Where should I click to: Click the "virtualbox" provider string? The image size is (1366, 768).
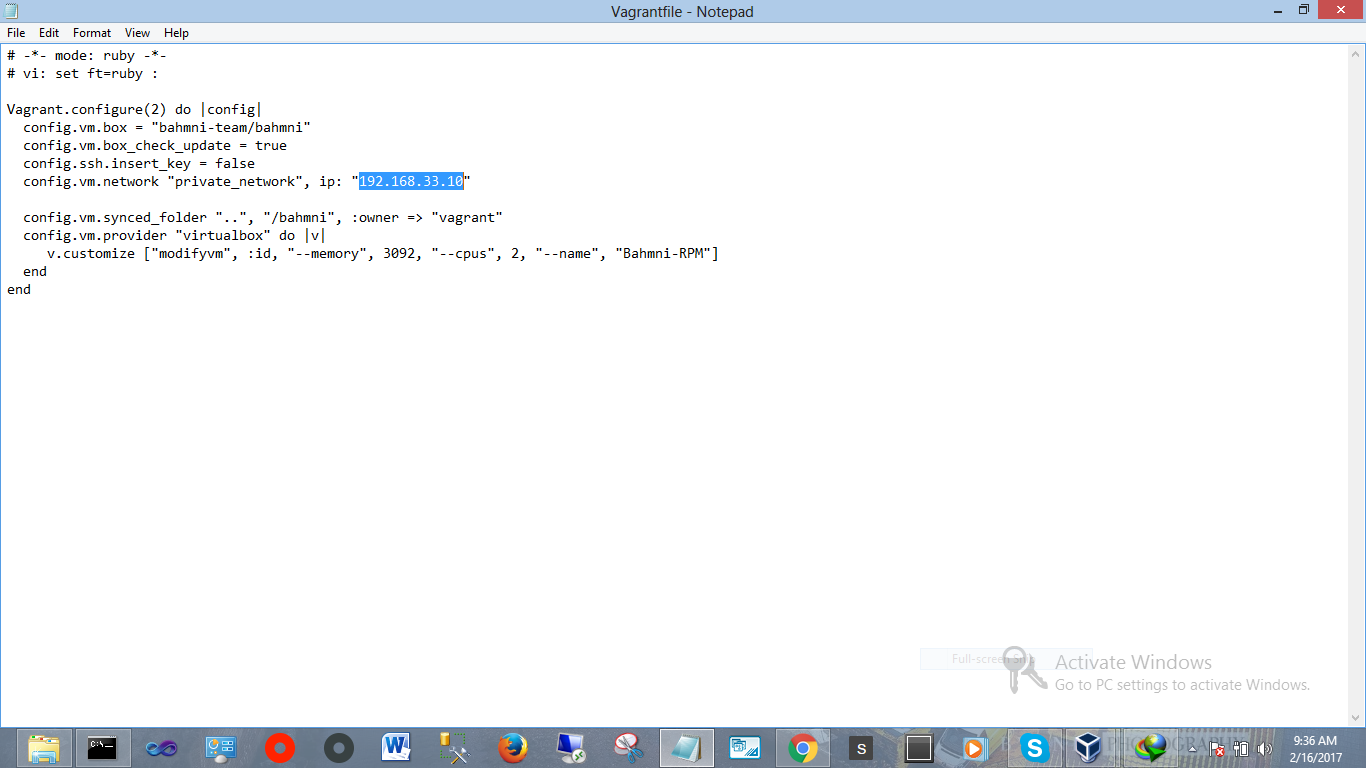(223, 235)
